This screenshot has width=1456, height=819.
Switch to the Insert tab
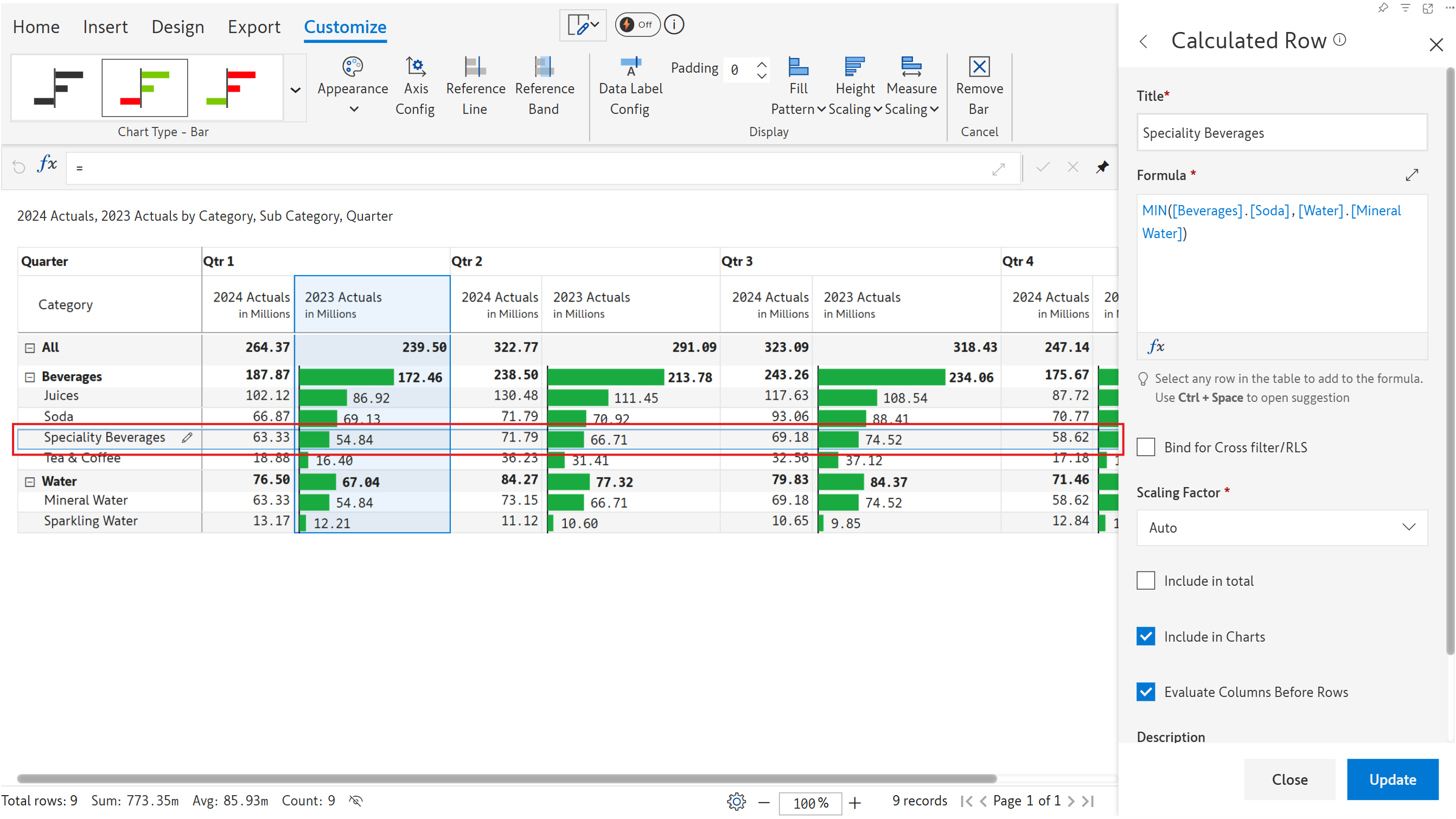coord(105,27)
